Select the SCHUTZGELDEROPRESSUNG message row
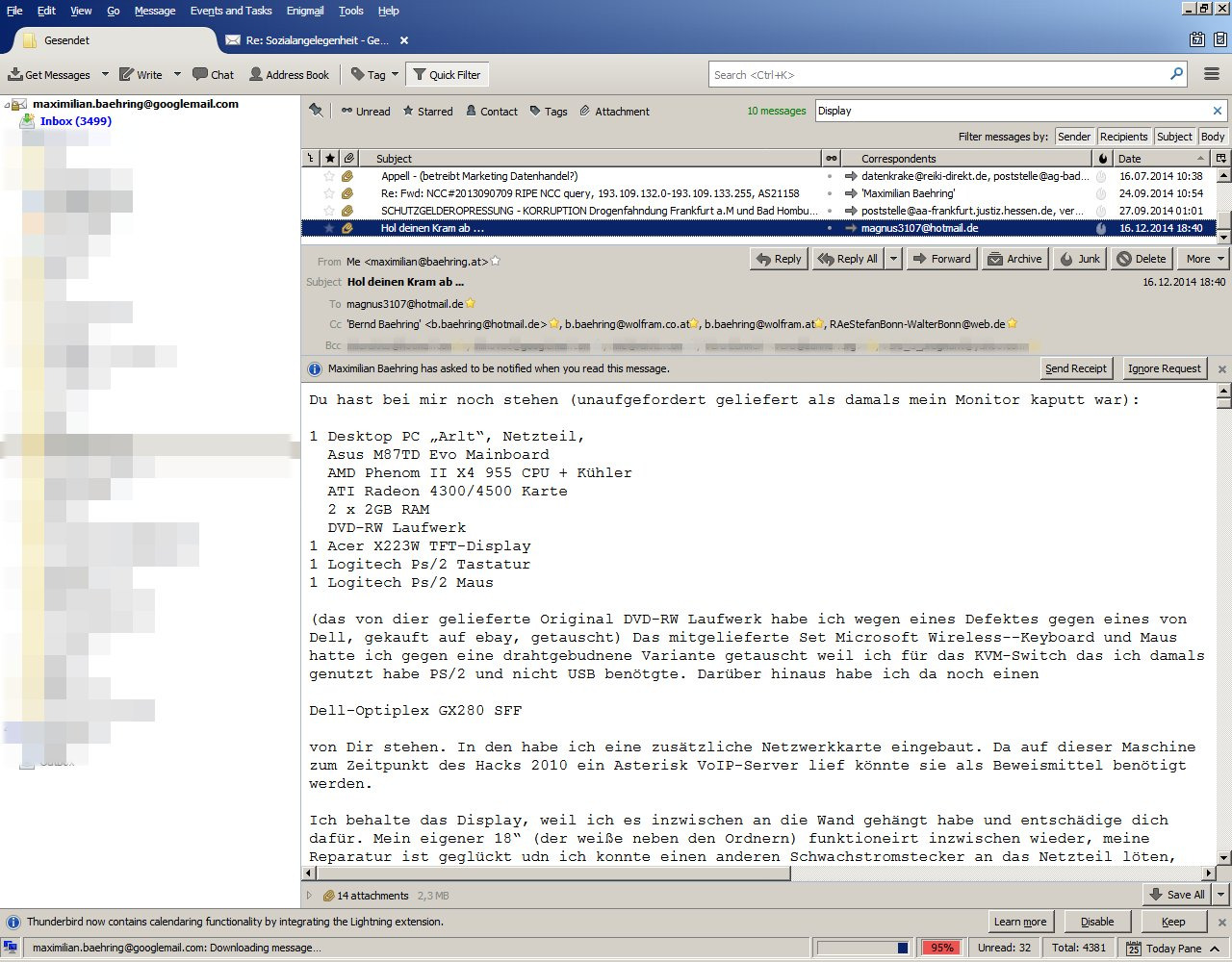Screen dimensions: 1232x962 pyautogui.click(x=758, y=211)
